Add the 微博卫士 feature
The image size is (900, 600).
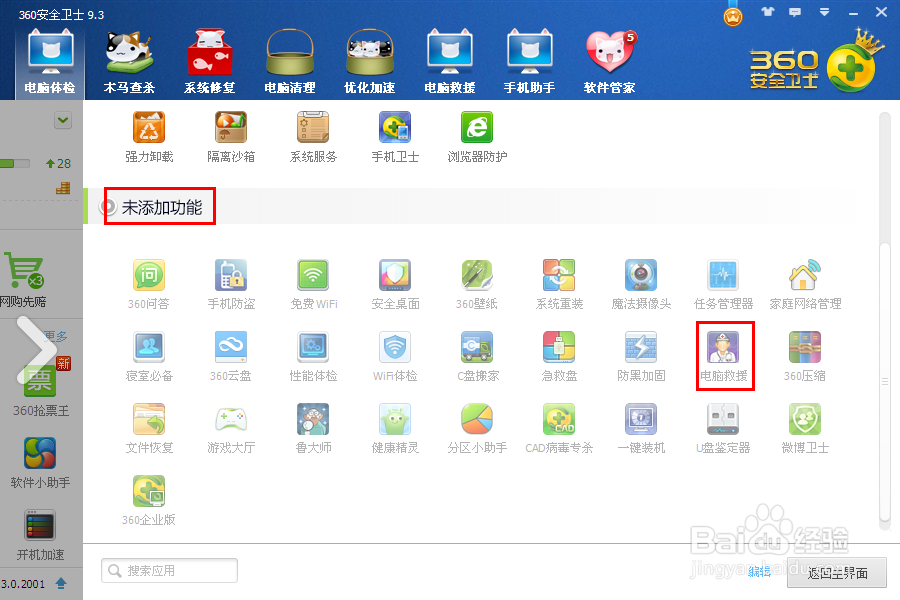[805, 428]
